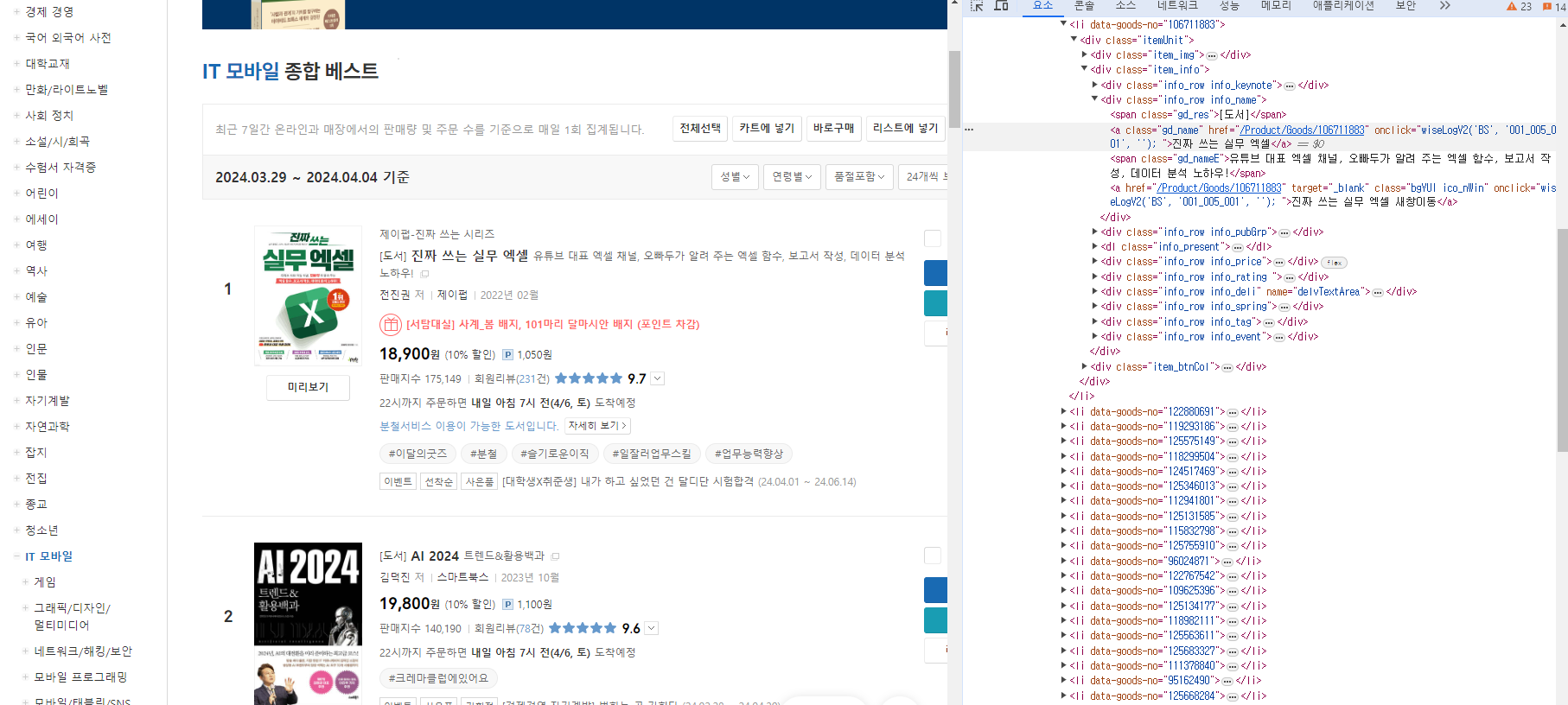Expand rating details next to 9.6 score
1568x705 pixels.
652,628
